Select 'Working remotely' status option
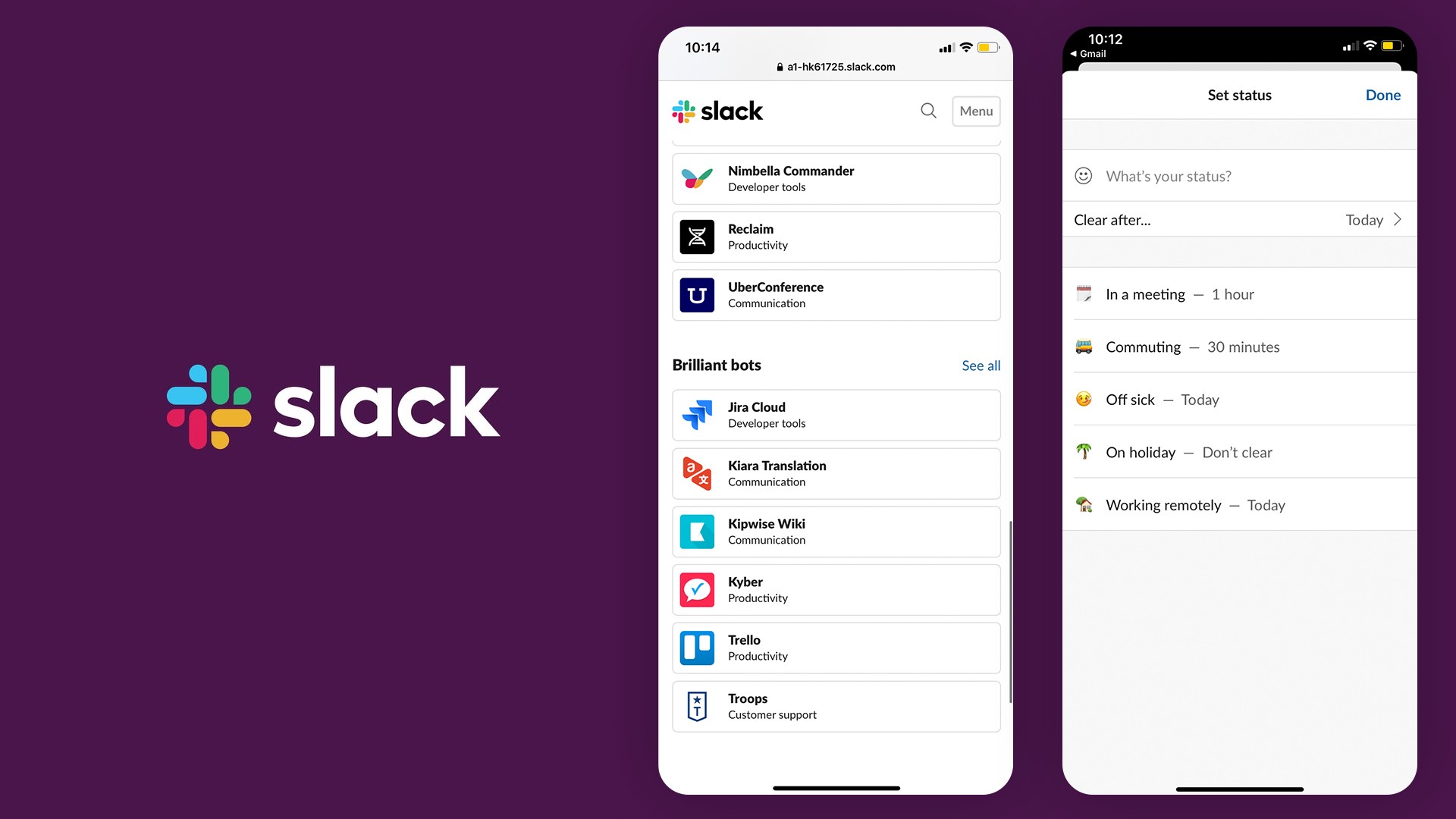 (x=1238, y=505)
